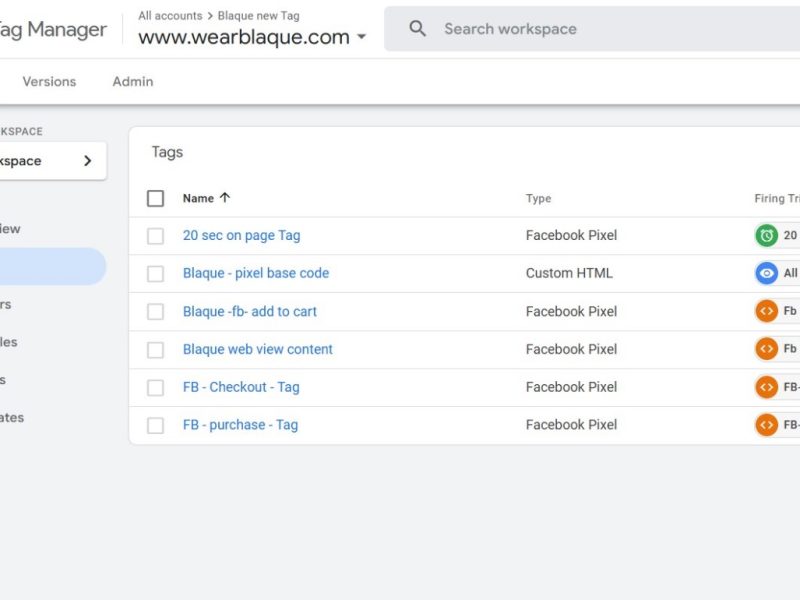
Task: Switch to the Versions tab
Action: click(49, 82)
